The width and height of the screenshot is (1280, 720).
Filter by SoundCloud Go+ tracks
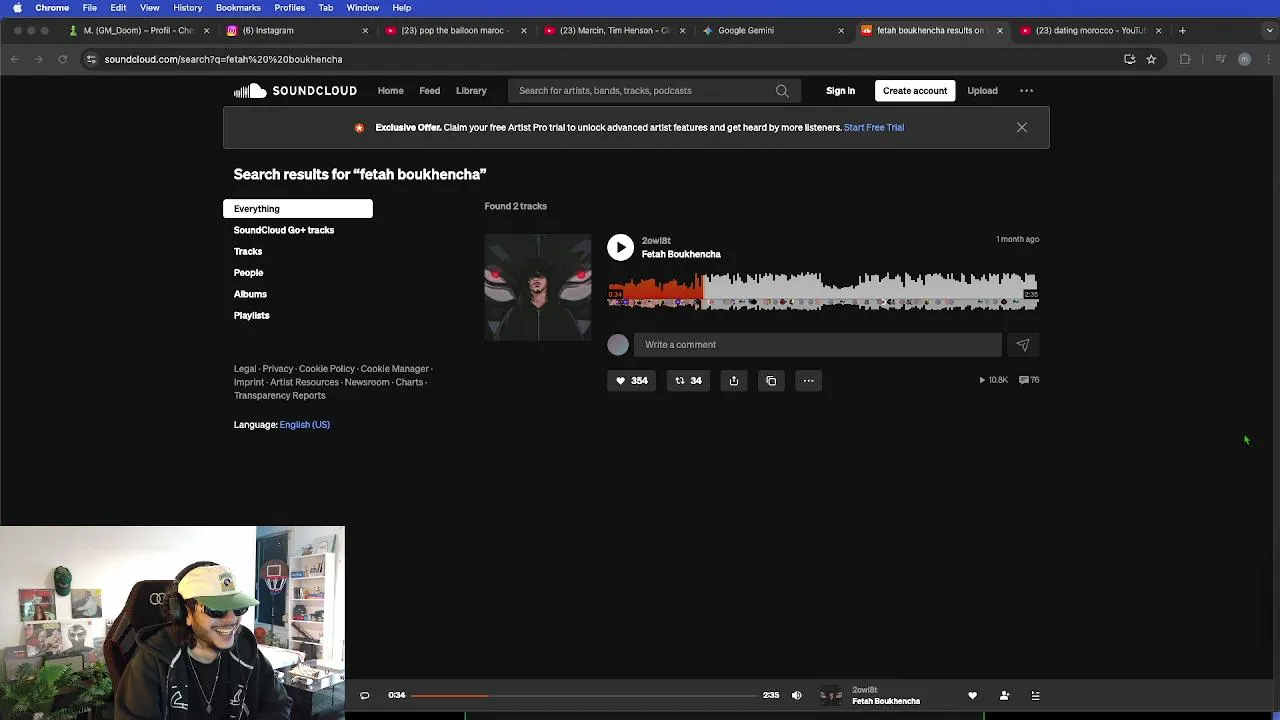click(x=284, y=230)
